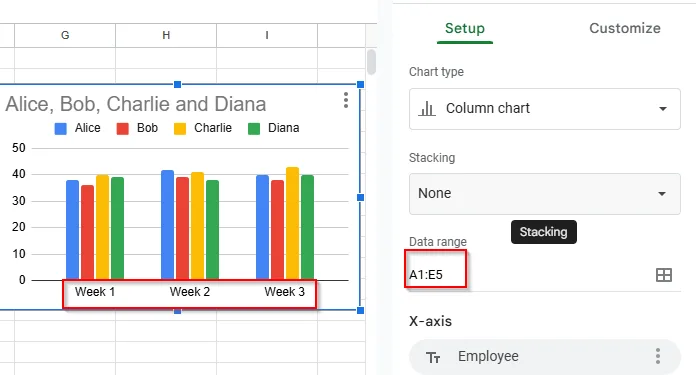Click the Week 3 axis label

point(285,292)
